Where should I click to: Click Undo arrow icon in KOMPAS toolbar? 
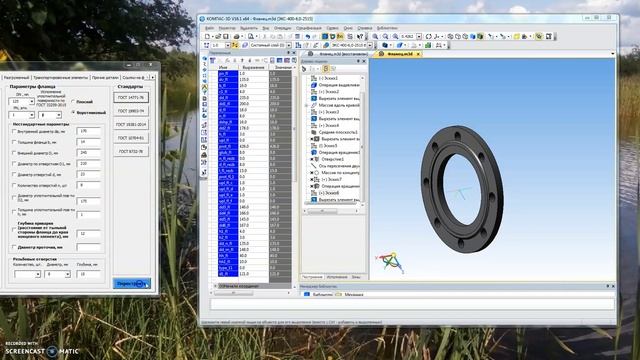[308, 37]
